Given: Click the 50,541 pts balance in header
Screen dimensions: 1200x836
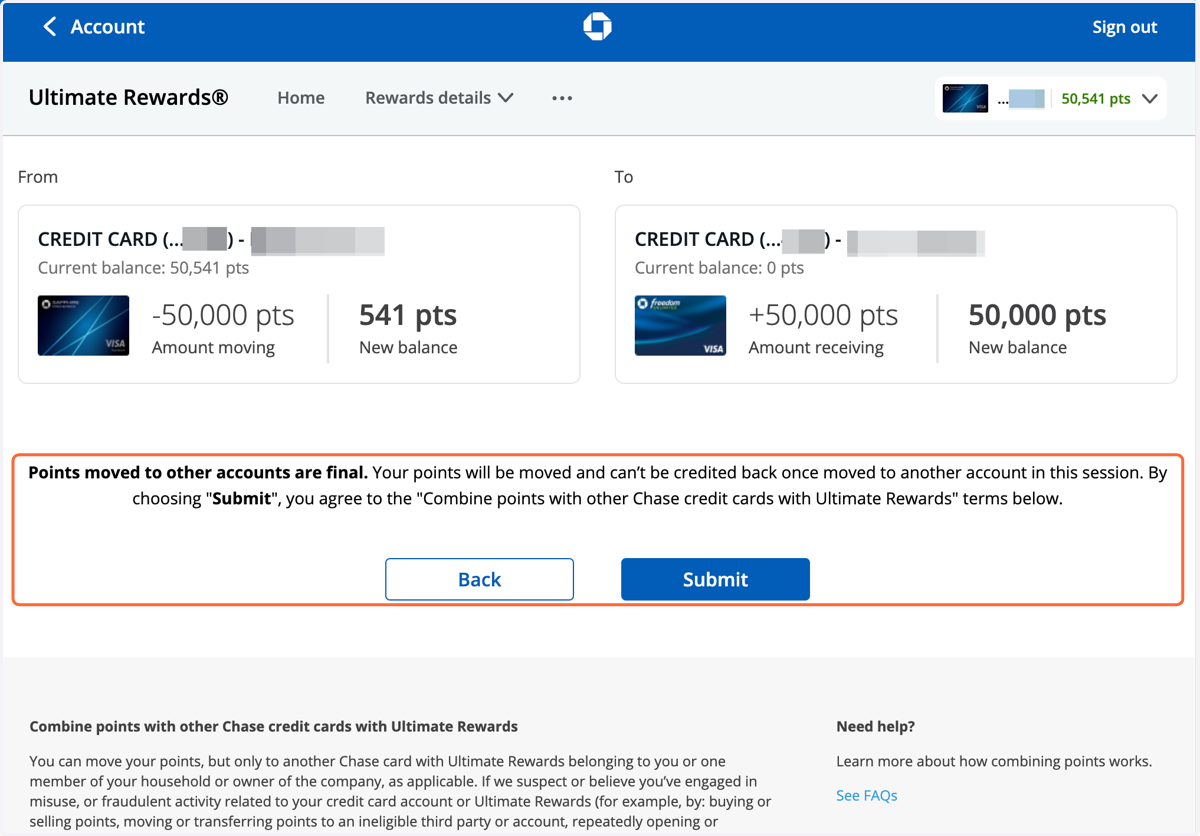Looking at the screenshot, I should (x=1096, y=99).
